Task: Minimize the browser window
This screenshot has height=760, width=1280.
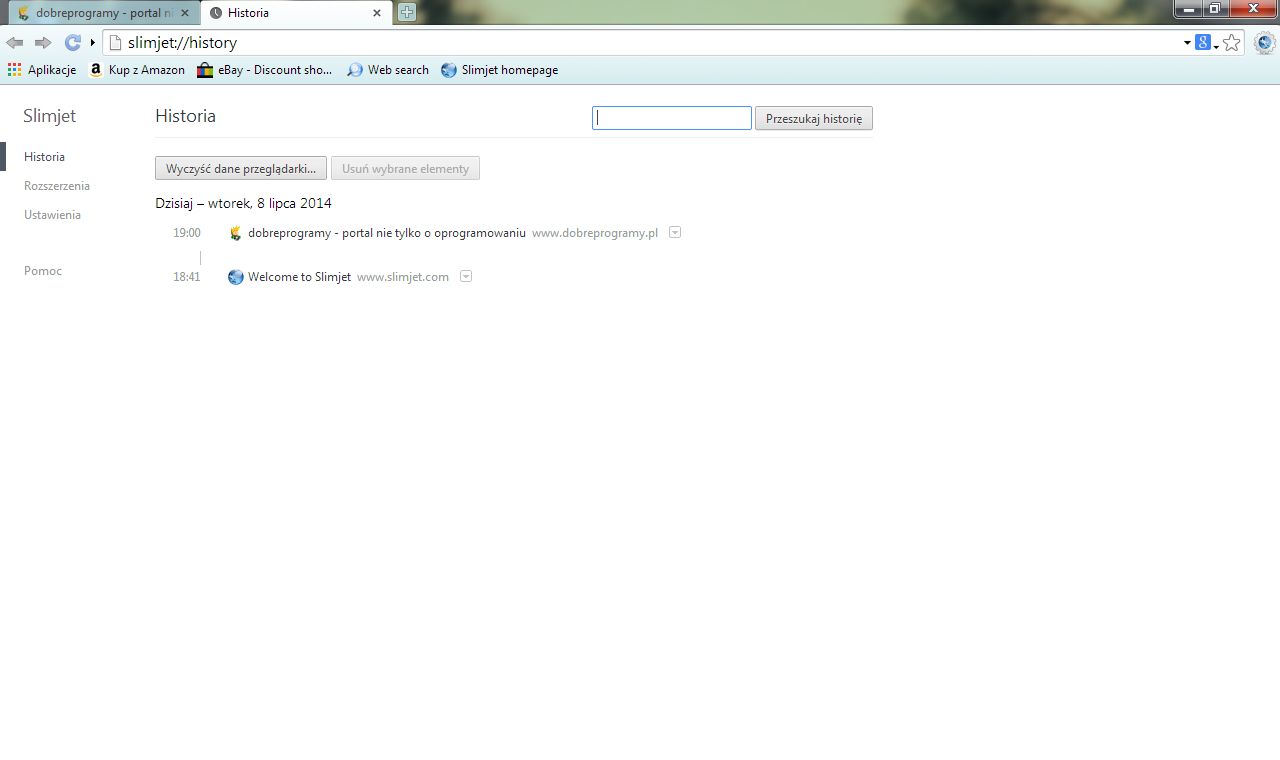Action: [1188, 8]
